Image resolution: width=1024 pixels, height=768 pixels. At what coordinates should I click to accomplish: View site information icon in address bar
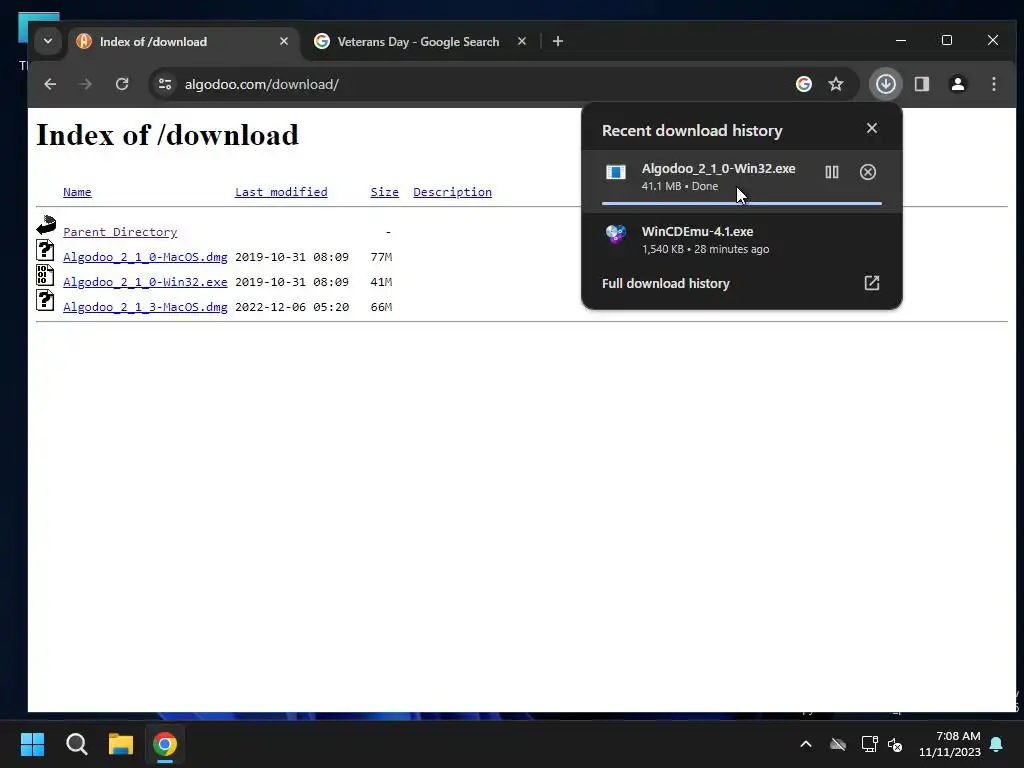pos(165,84)
